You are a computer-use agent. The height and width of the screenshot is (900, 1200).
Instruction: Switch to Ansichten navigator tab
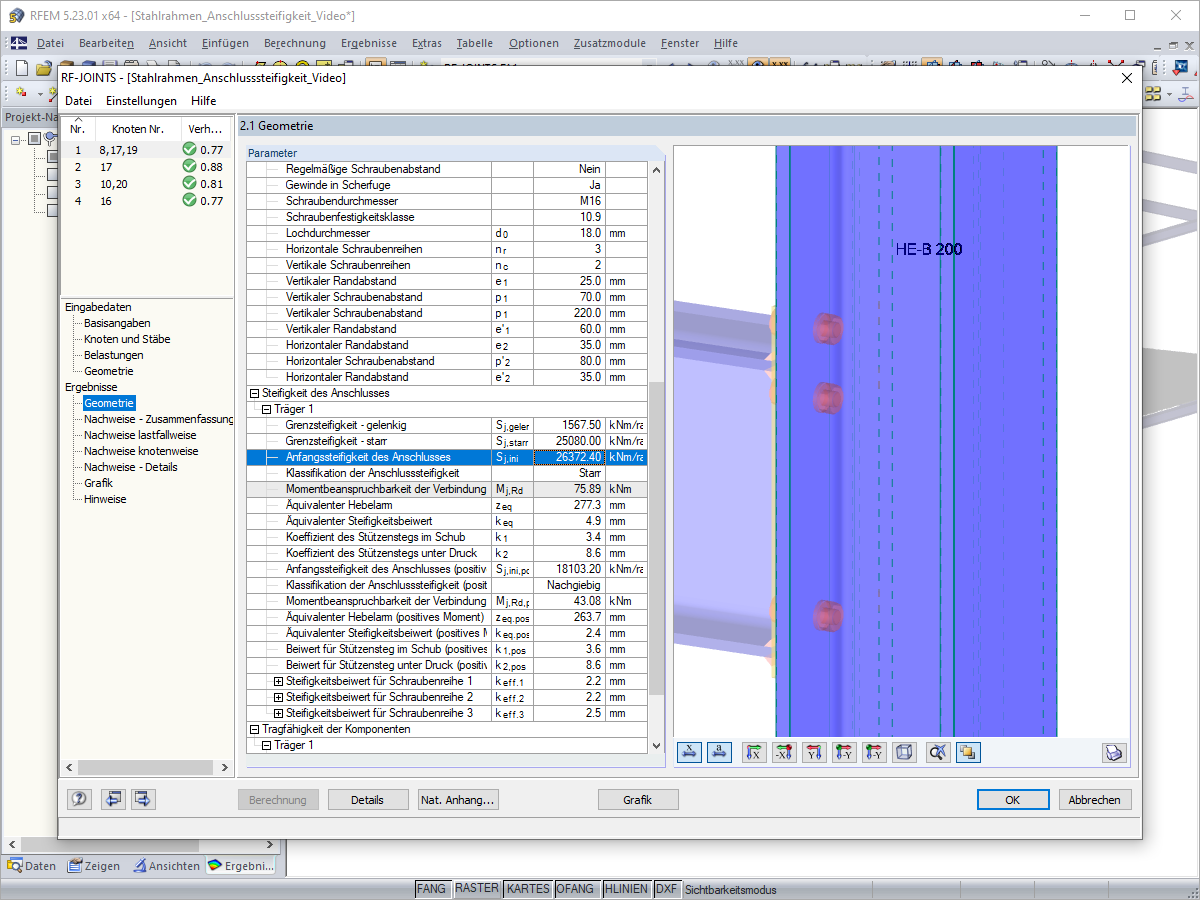(168, 866)
